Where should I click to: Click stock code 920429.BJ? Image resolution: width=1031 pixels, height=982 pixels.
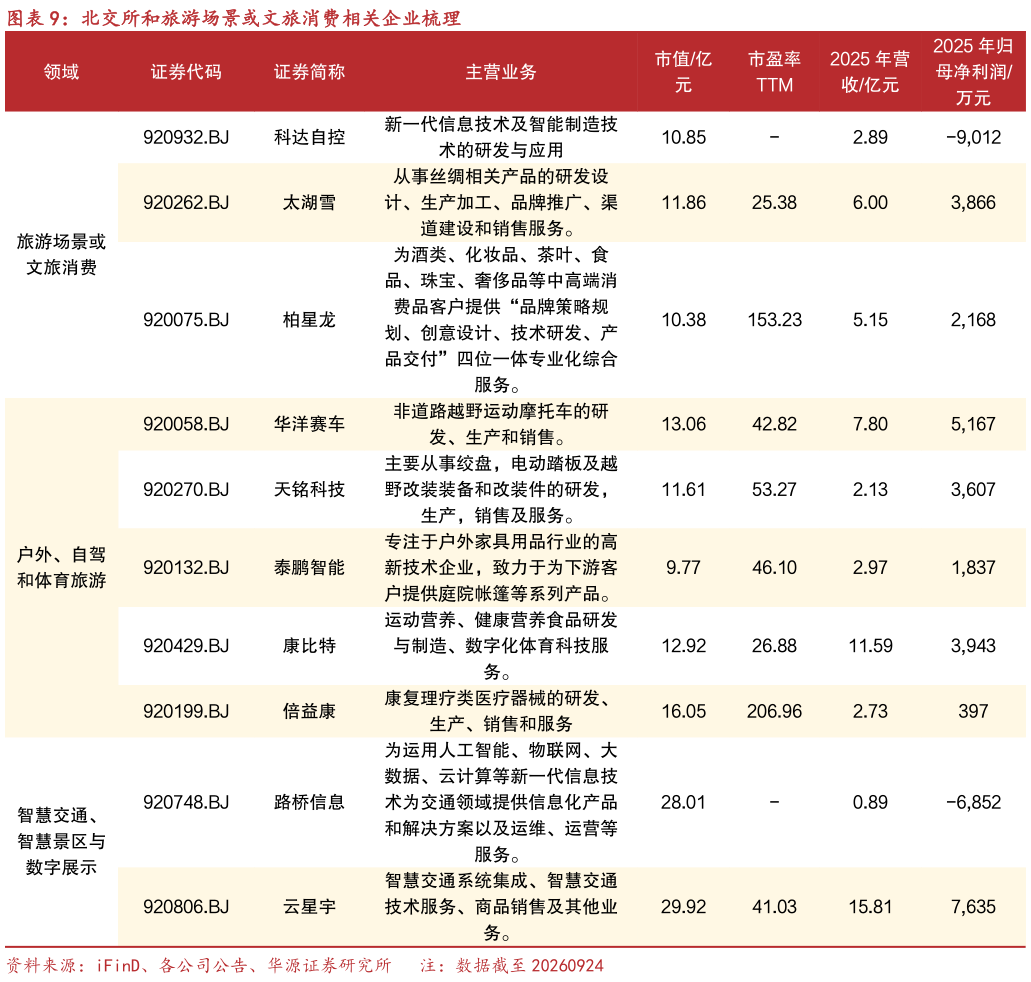(186, 645)
